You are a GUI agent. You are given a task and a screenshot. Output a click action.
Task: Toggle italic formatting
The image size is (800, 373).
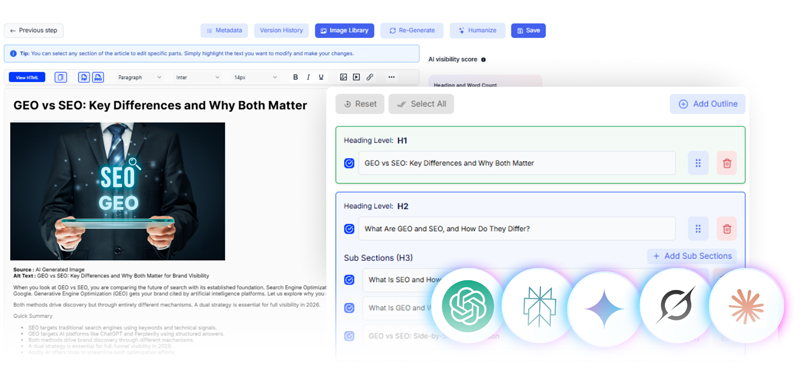(x=308, y=78)
